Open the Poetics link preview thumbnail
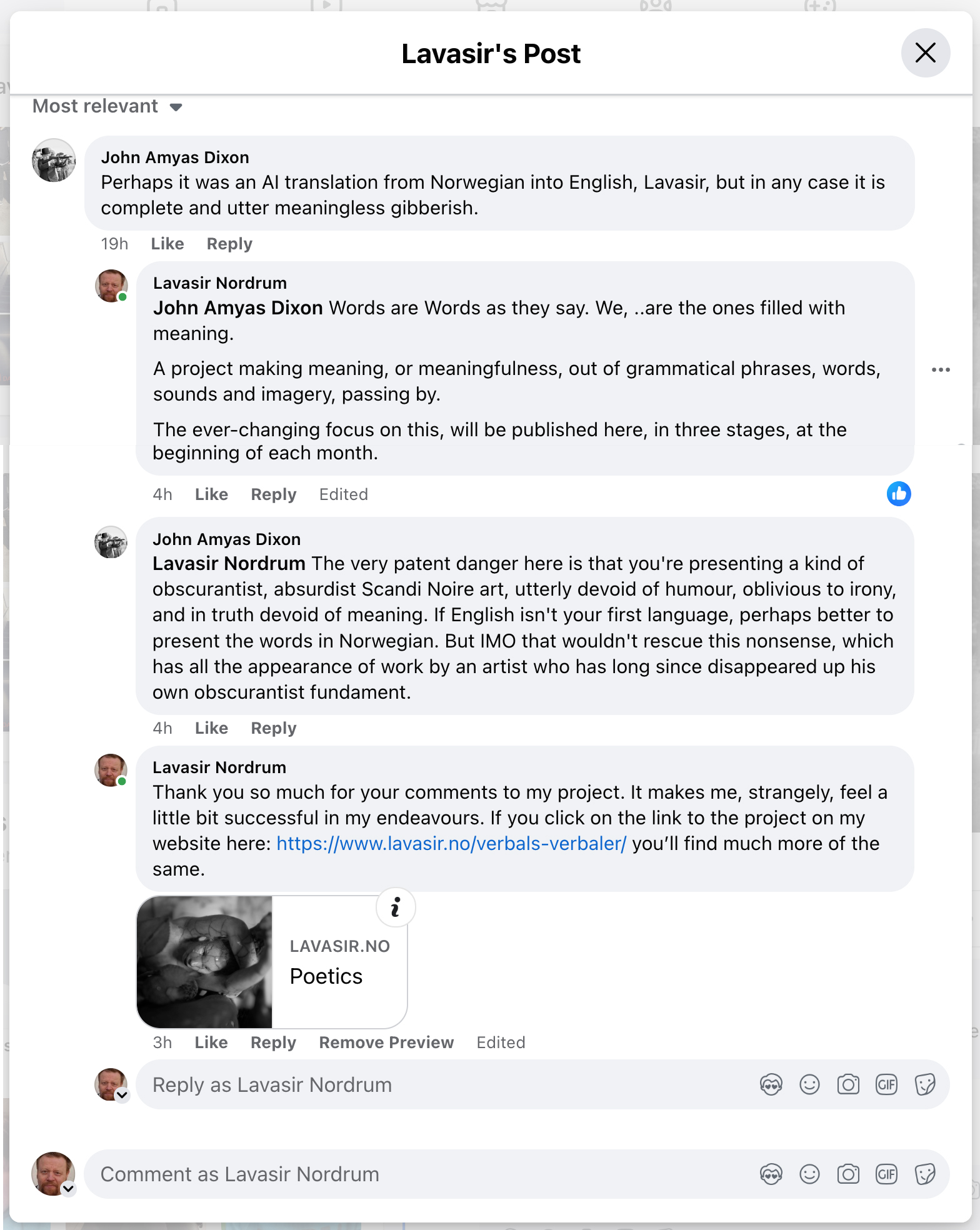 tap(205, 962)
